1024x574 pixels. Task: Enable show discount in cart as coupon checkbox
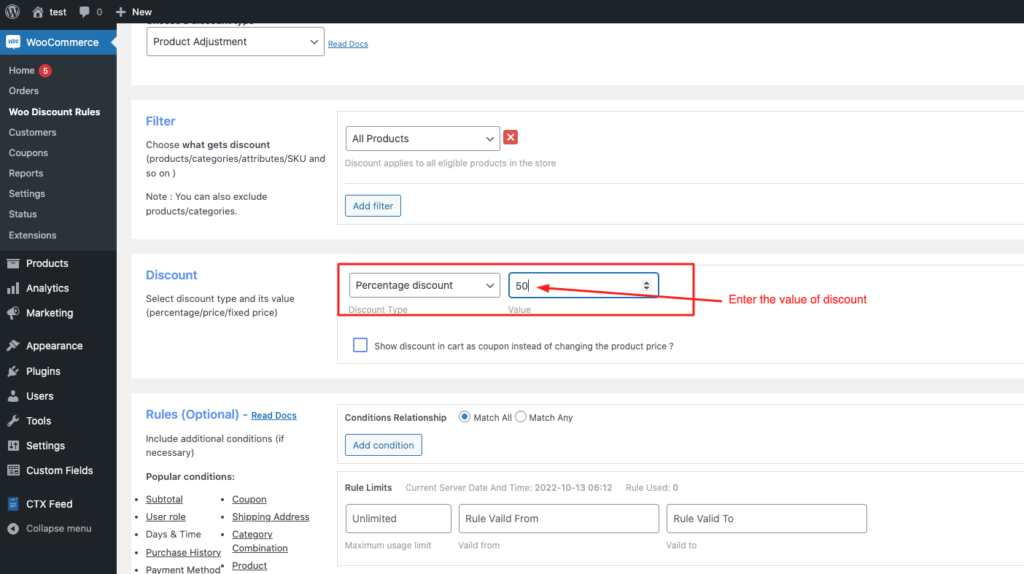[x=360, y=345]
